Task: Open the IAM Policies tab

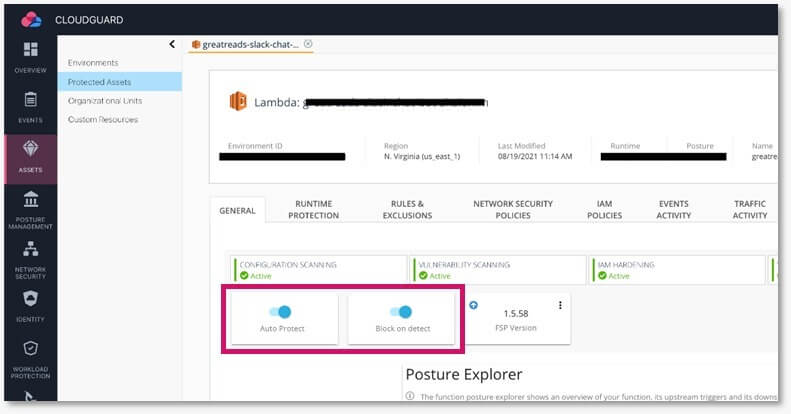Action: click(604, 209)
